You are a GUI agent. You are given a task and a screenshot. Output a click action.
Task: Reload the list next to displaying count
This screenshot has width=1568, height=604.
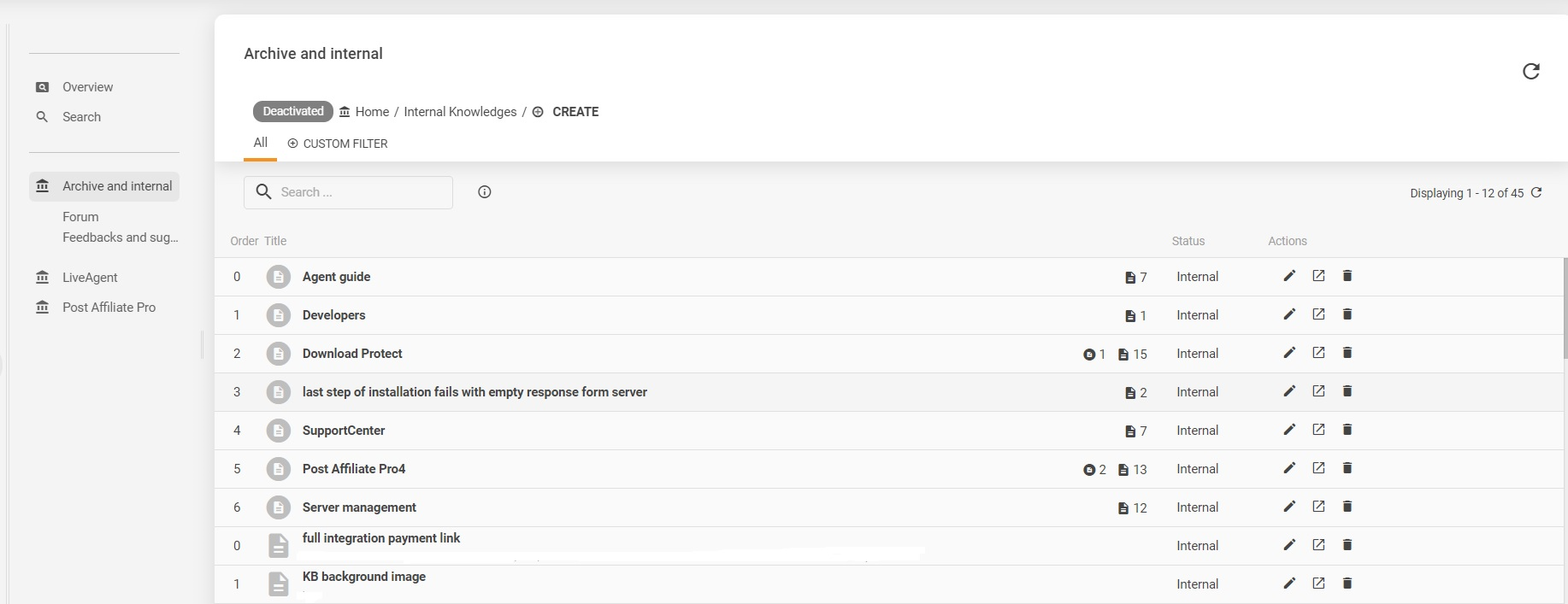point(1536,193)
